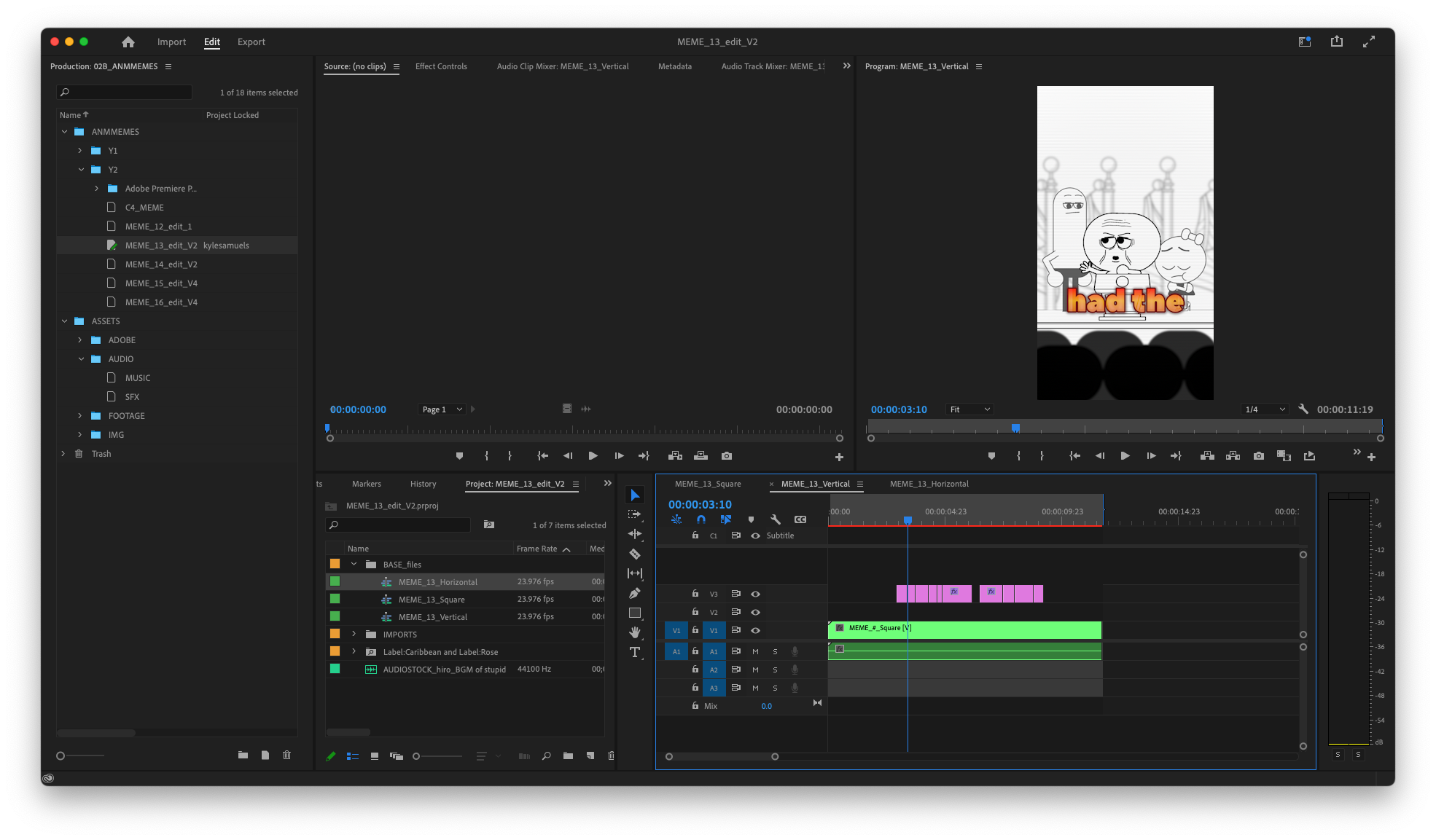Click Insert button in Source monitor
This screenshot has width=1436, height=840.
pyautogui.click(x=676, y=456)
